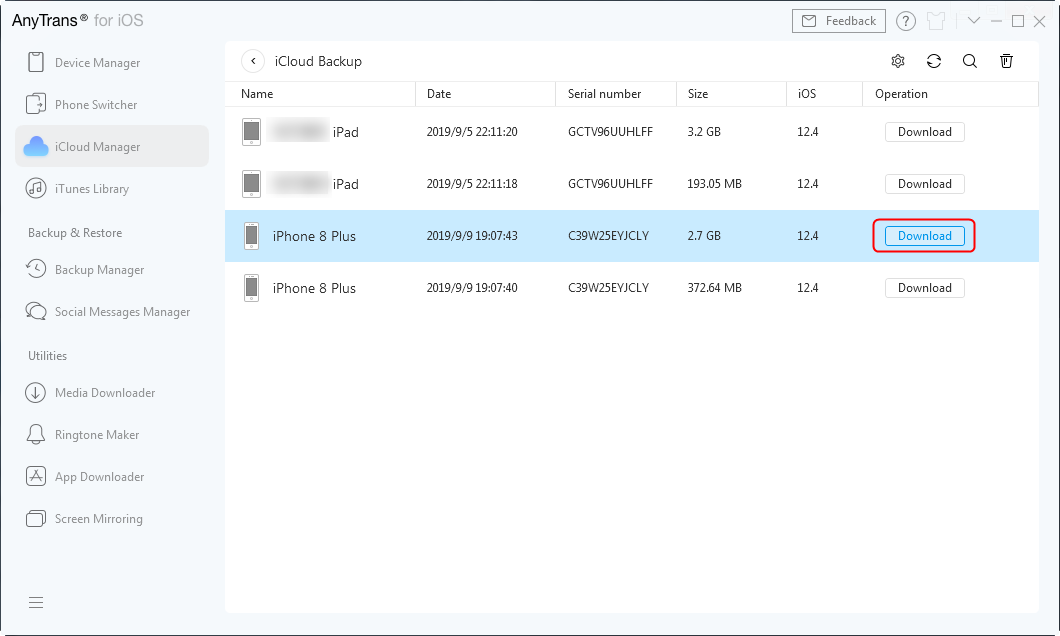Go back using the arrow beside iCloud Backup
Image resolution: width=1060 pixels, height=636 pixels.
click(253, 61)
